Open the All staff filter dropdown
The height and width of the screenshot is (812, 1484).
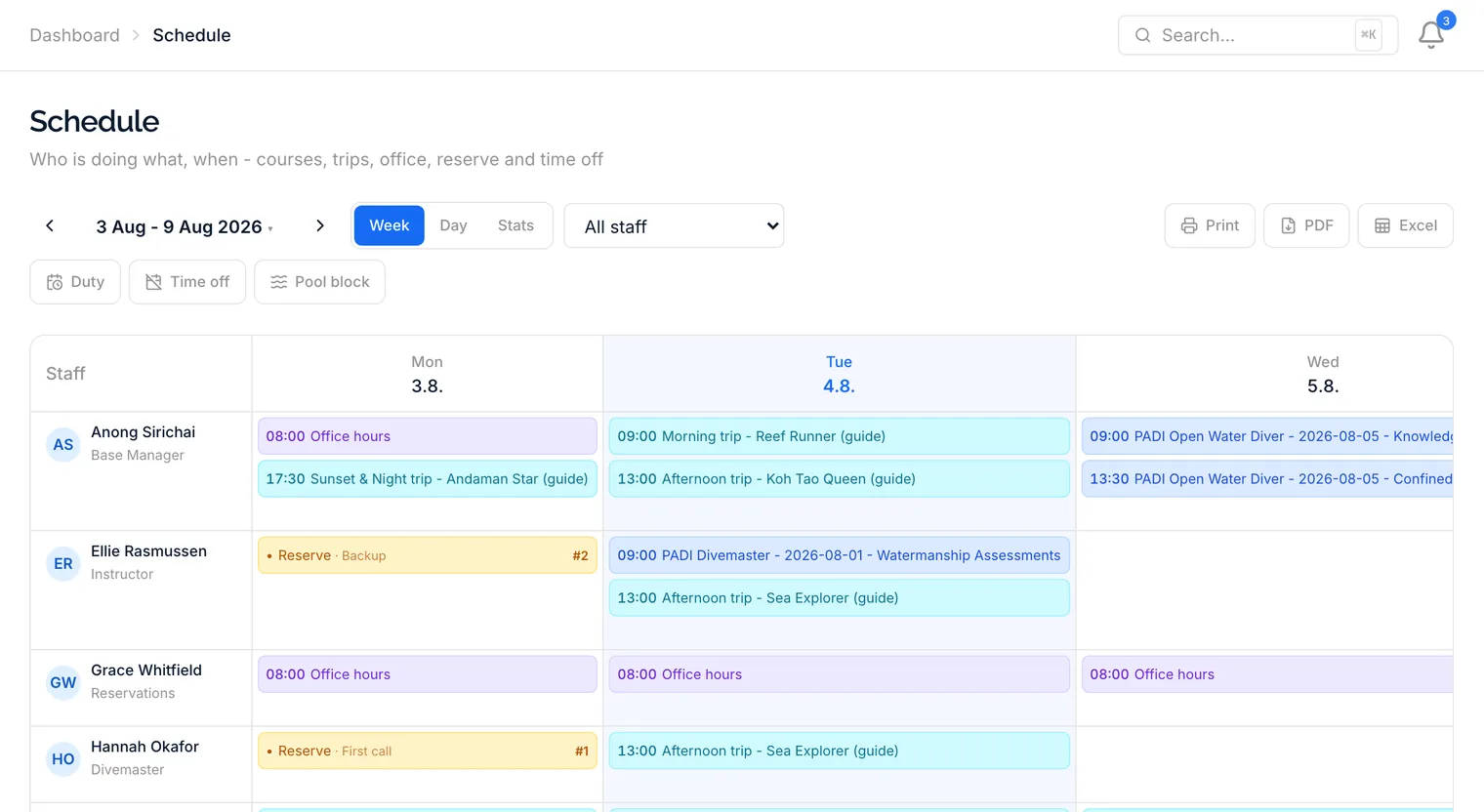click(674, 225)
